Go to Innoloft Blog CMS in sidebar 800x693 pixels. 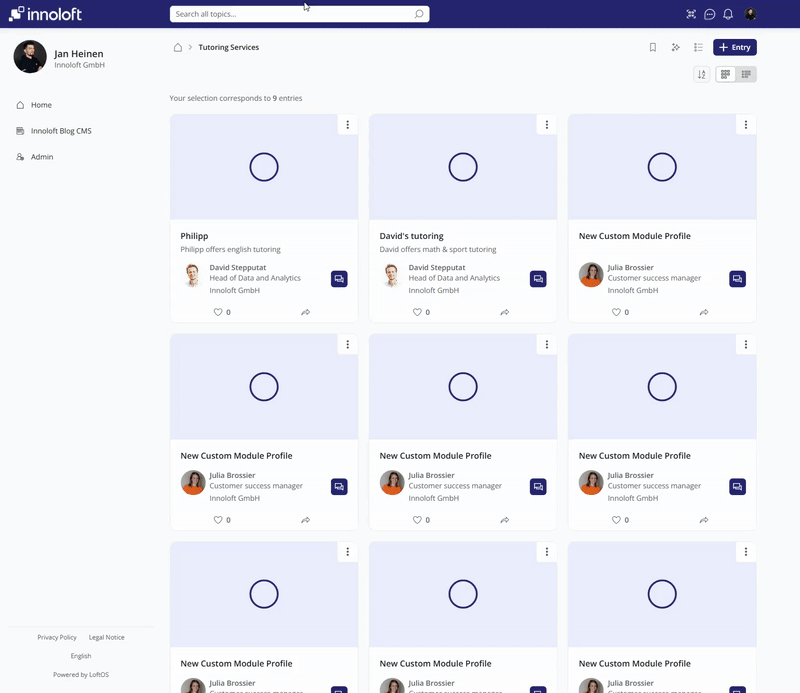tap(61, 131)
